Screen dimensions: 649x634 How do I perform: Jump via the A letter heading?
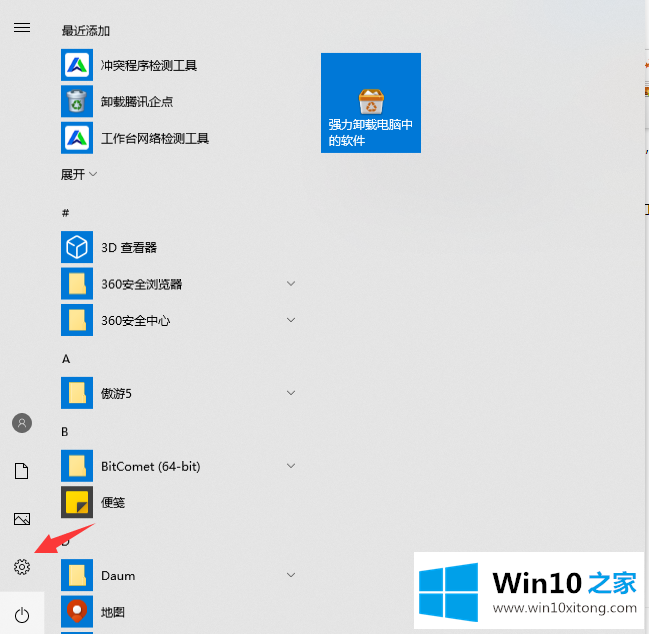point(66,359)
